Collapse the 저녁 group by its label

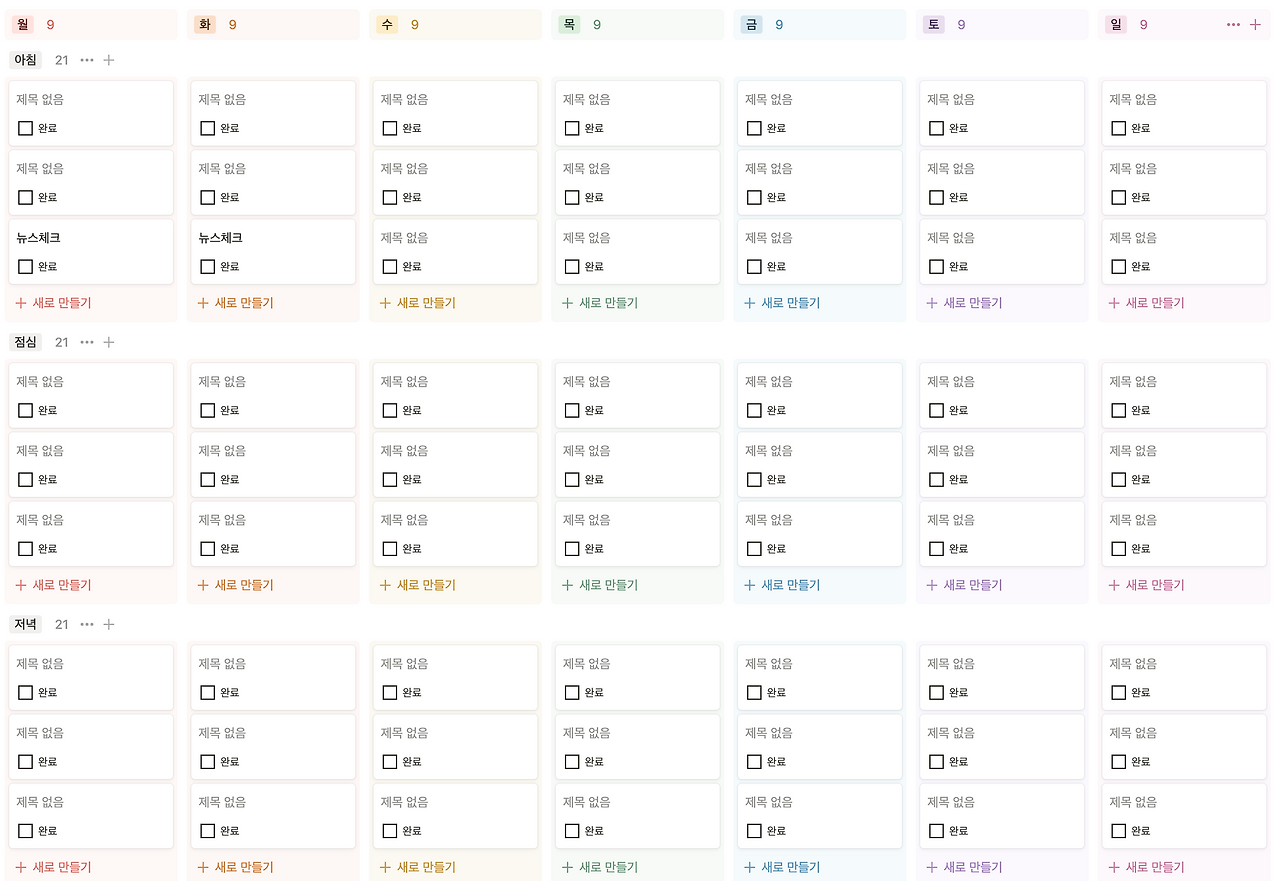[25, 624]
